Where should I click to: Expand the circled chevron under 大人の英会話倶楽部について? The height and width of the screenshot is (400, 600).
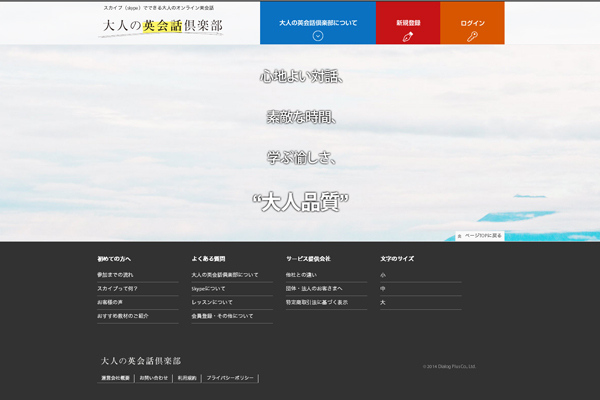coord(318,36)
